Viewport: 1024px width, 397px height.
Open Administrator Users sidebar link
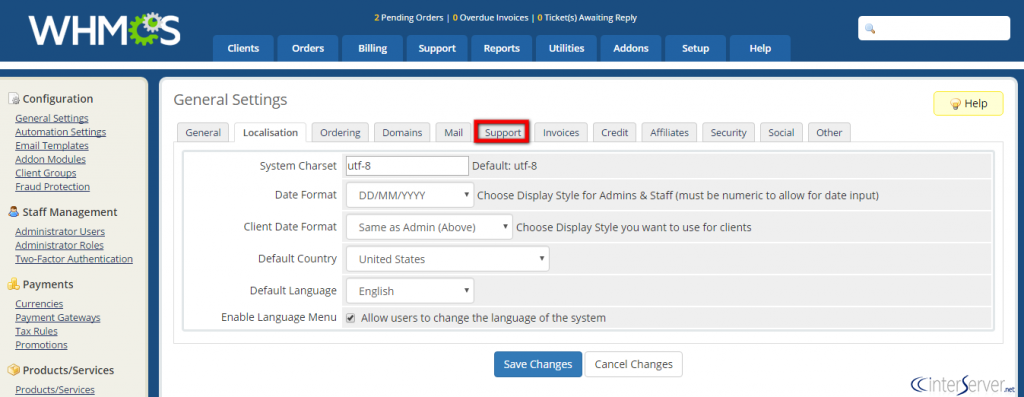[x=60, y=232]
